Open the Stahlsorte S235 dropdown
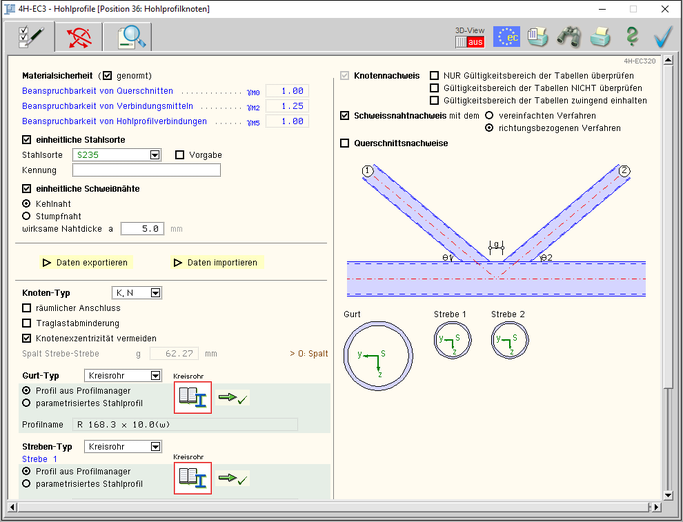This screenshot has height=522, width=683. pos(155,155)
